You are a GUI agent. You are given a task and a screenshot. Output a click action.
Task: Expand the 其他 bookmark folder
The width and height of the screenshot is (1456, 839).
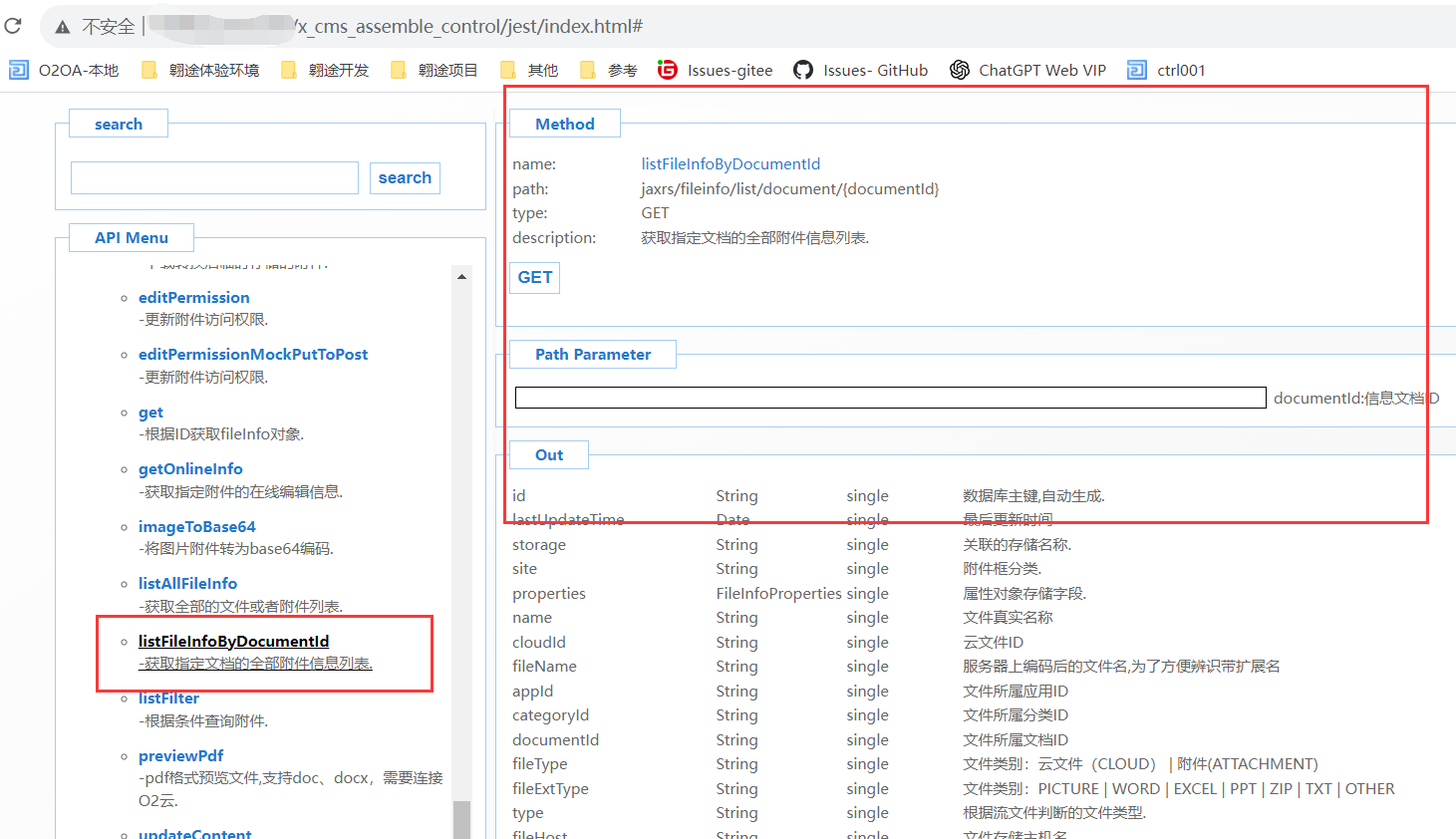pos(529,70)
